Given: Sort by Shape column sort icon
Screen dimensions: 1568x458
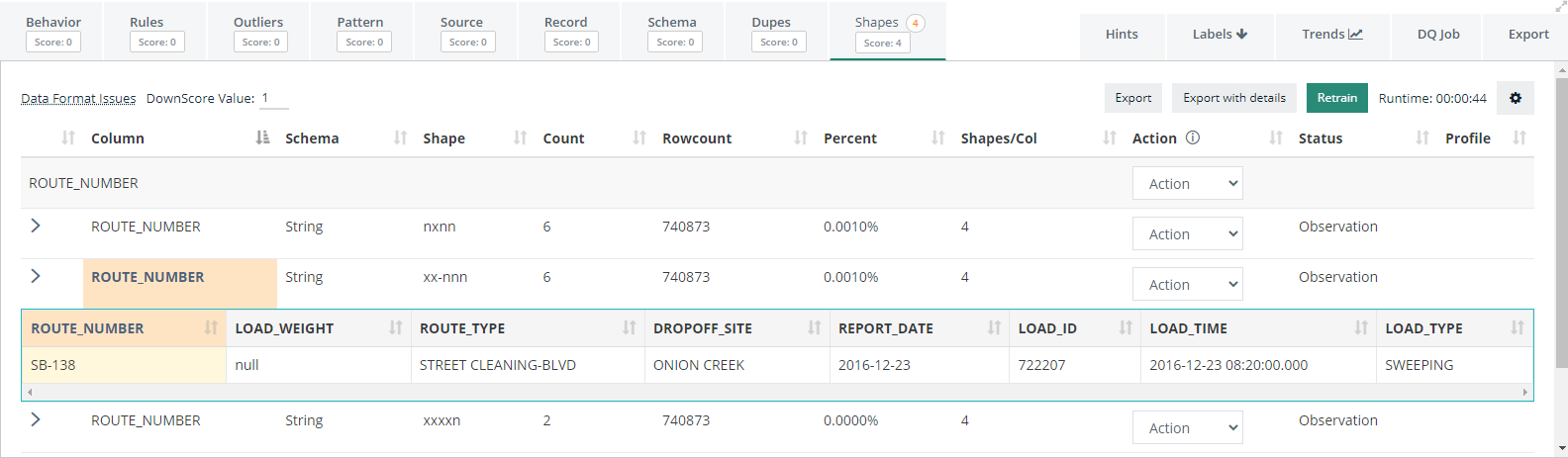Looking at the screenshot, I should coord(520,137).
